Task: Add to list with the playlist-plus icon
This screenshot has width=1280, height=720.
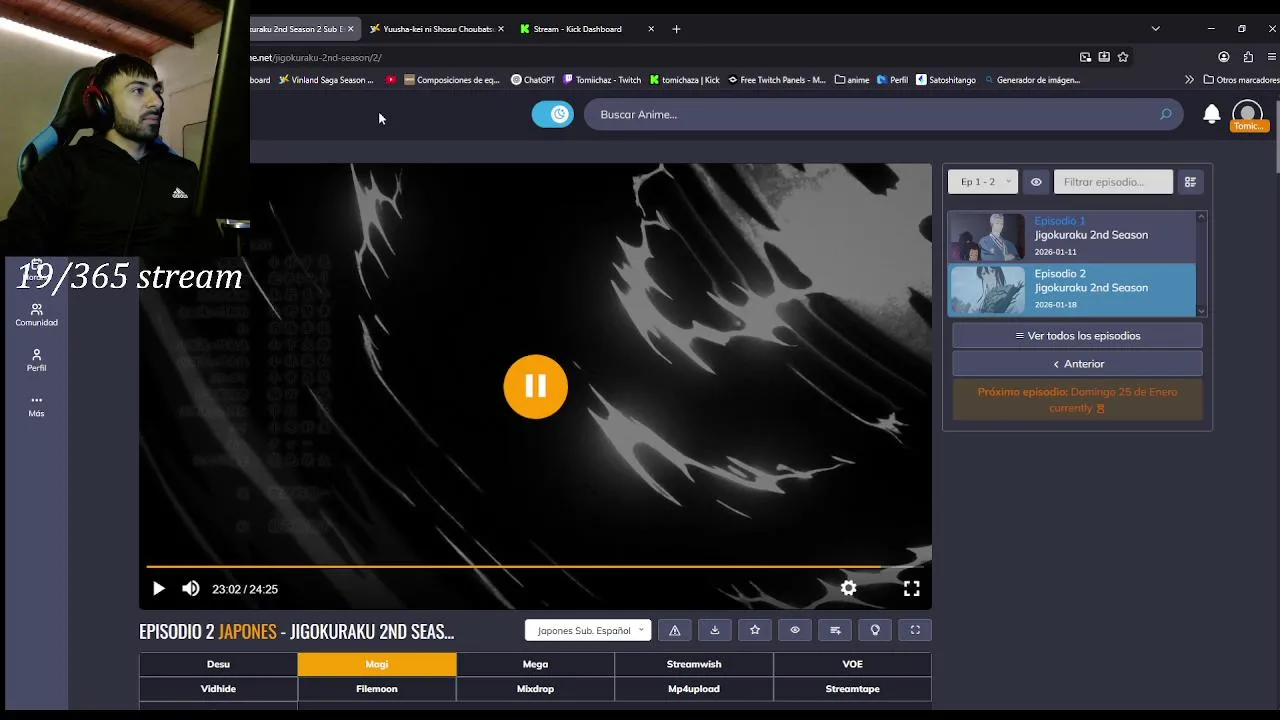Action: pos(835,630)
